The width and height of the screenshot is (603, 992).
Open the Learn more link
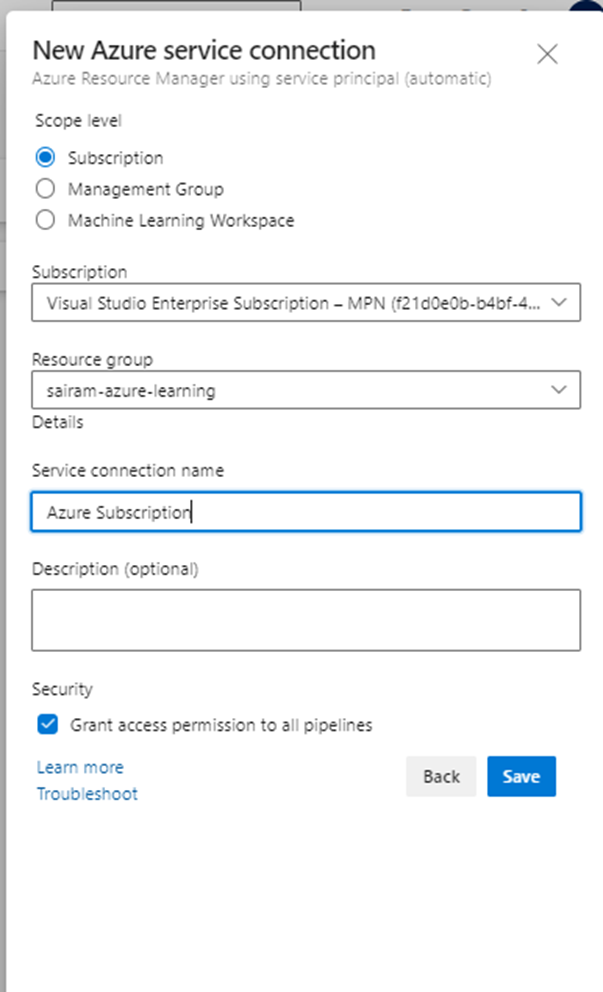coord(80,767)
